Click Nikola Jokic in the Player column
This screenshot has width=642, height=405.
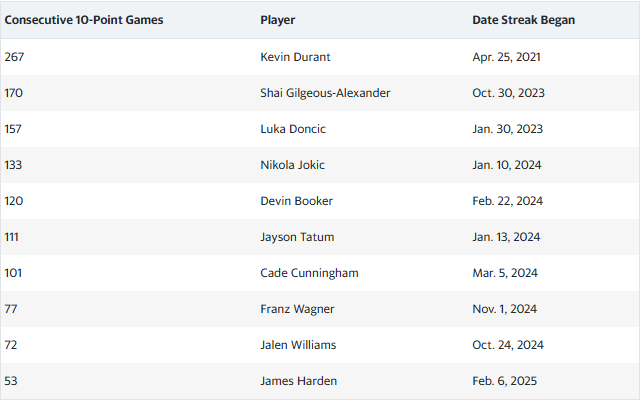click(292, 165)
